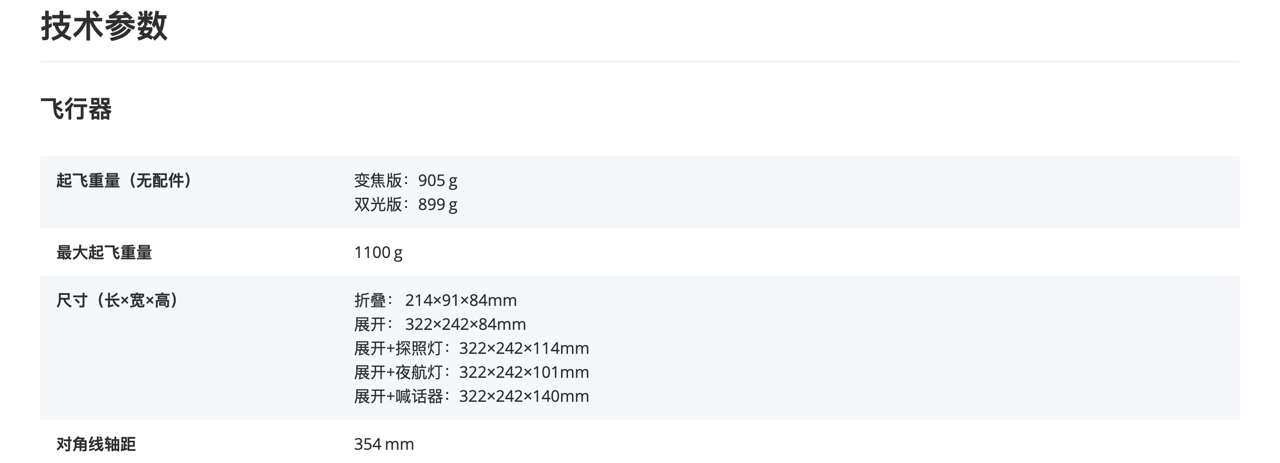This screenshot has height=463, width=1280.
Task: Select the 双光版 label text
Action: (x=378, y=205)
